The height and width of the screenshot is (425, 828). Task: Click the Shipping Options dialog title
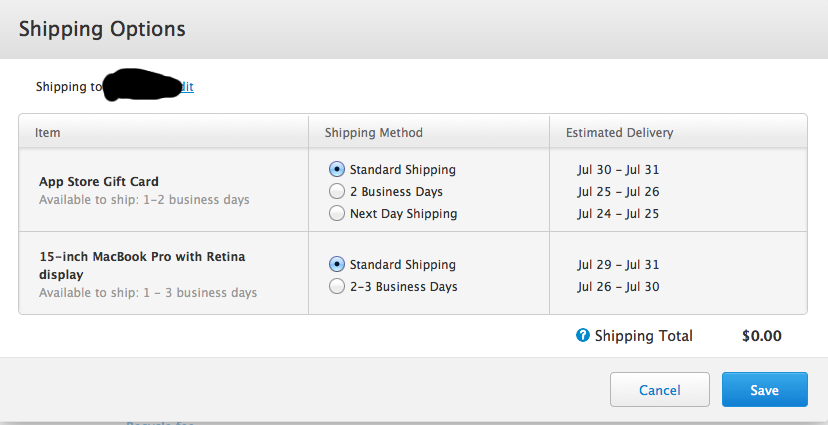(102, 29)
